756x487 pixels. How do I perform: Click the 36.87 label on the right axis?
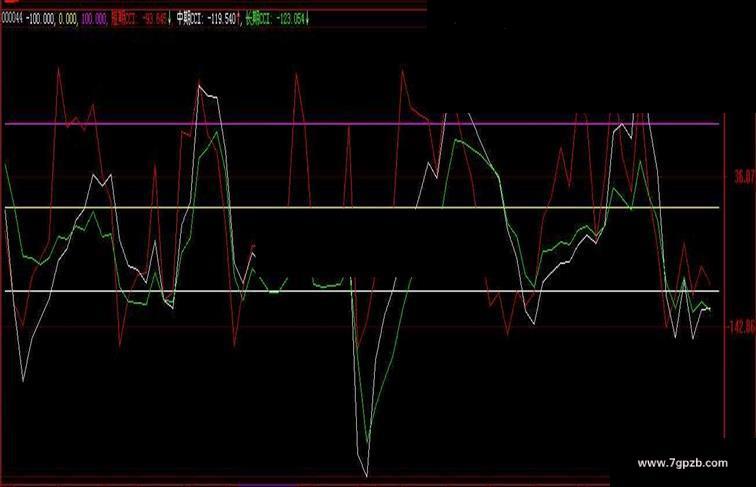click(744, 177)
